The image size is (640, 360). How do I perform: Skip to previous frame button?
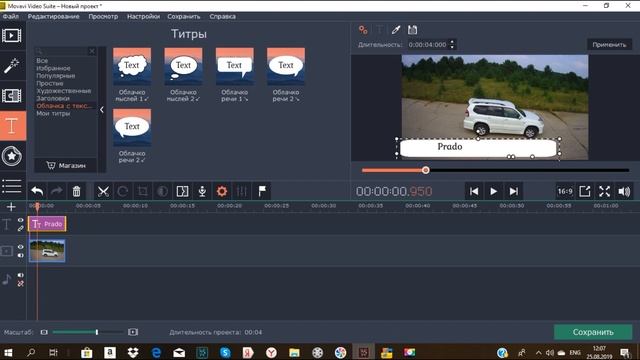pos(473,191)
